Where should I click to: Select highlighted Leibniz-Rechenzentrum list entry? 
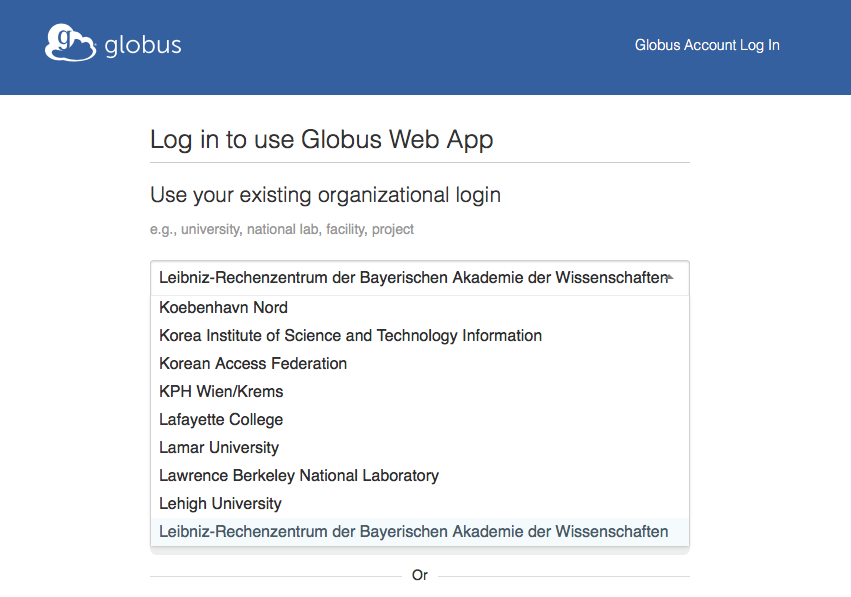coord(413,532)
